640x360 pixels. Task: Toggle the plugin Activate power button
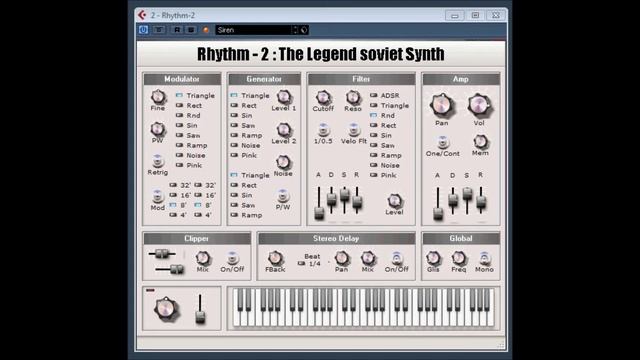[143, 30]
